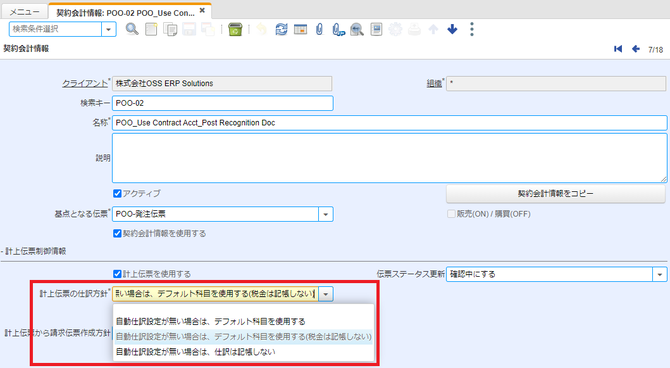Follow the クライアント field label link

click(x=85, y=84)
